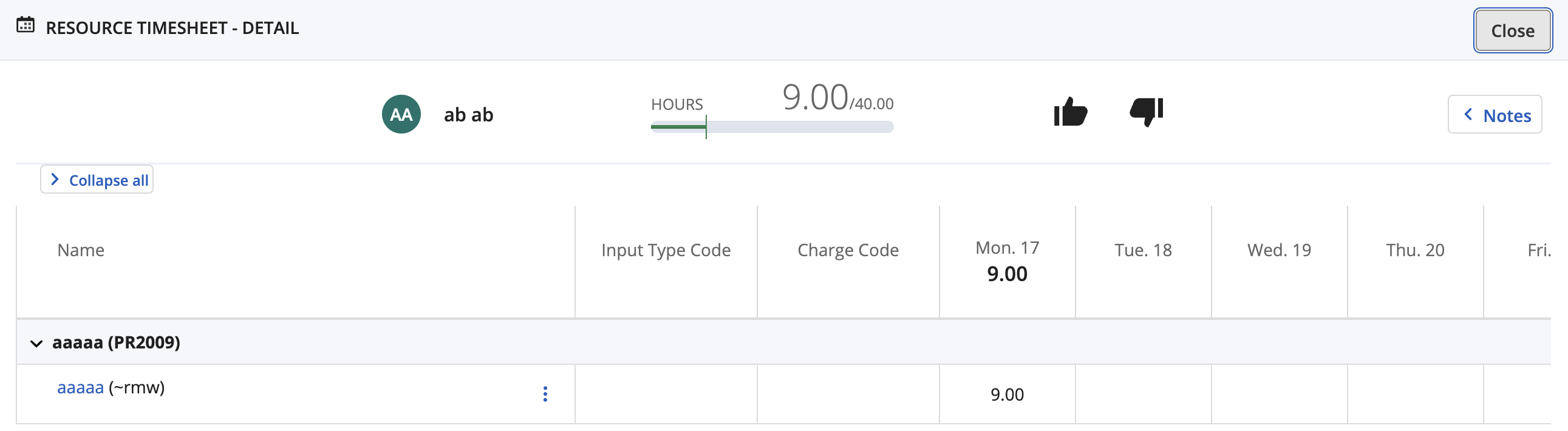The height and width of the screenshot is (431, 1568).
Task: Collapse the aaaaa (PR2009) group
Action: point(36,344)
